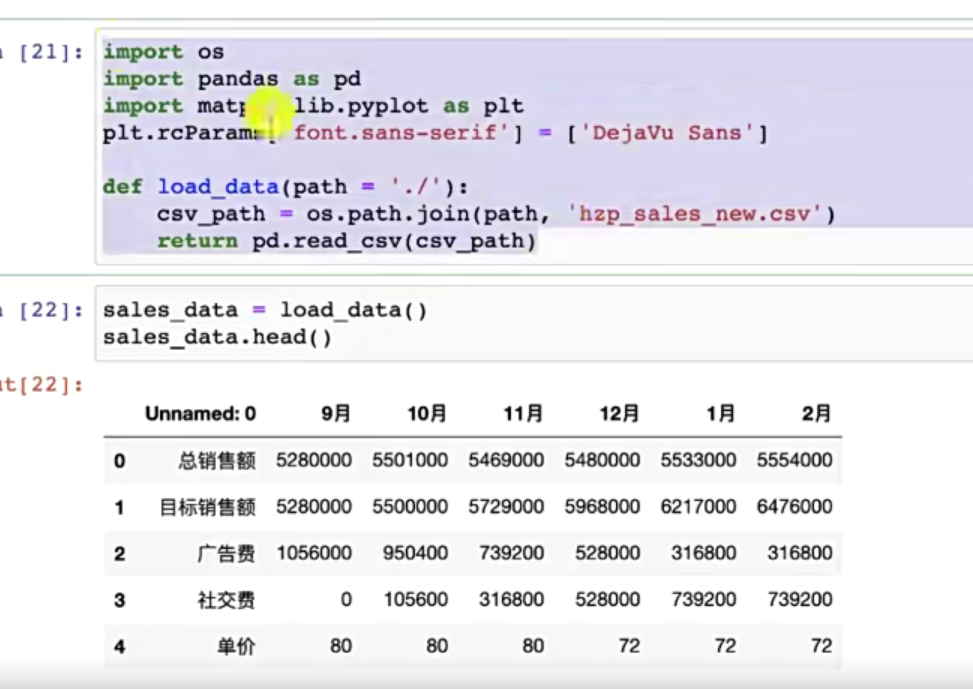The height and width of the screenshot is (689, 973).
Task: Click the sales_data.head() line
Action: tap(217, 337)
